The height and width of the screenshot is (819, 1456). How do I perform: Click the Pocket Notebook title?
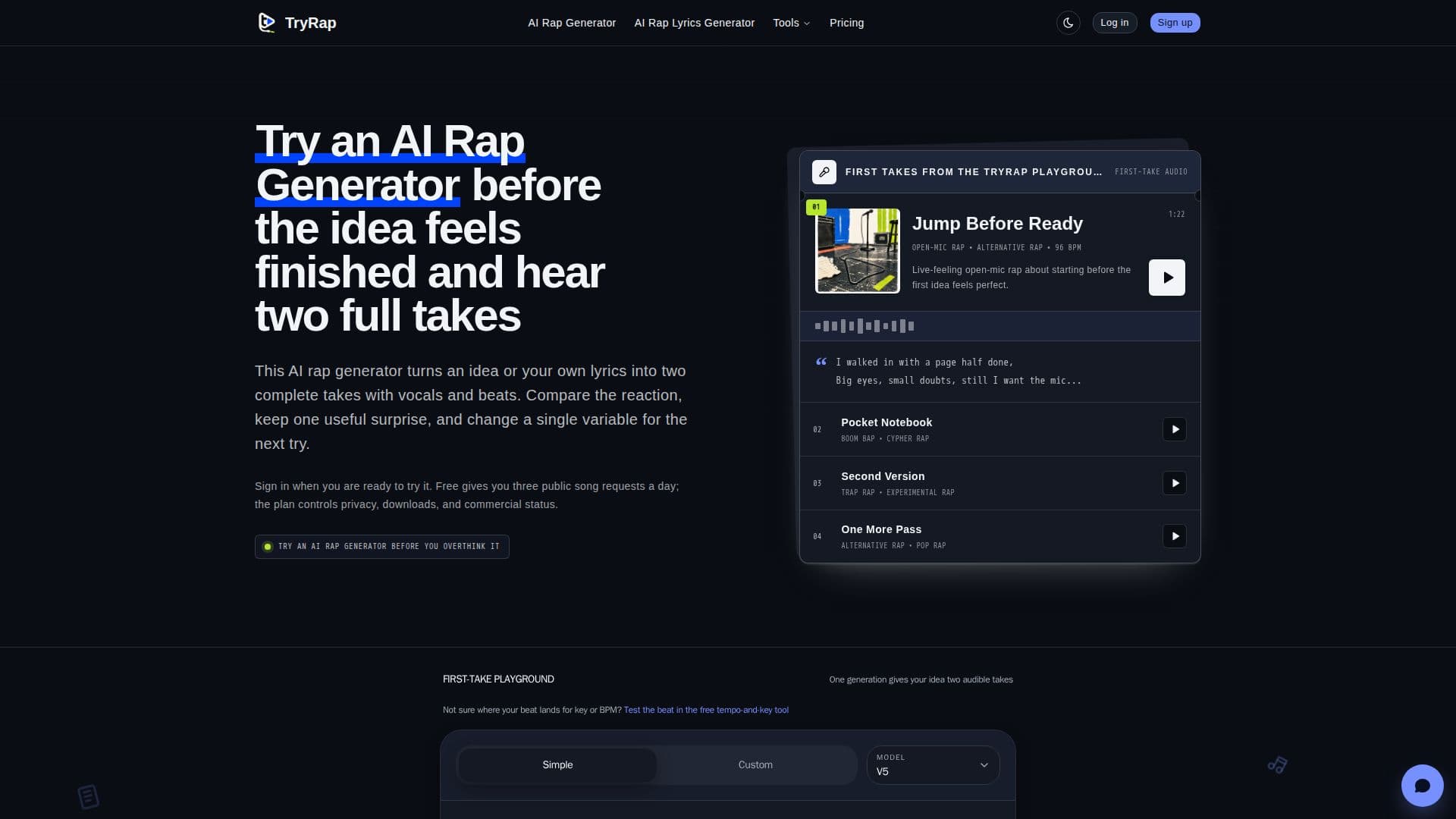(x=886, y=422)
